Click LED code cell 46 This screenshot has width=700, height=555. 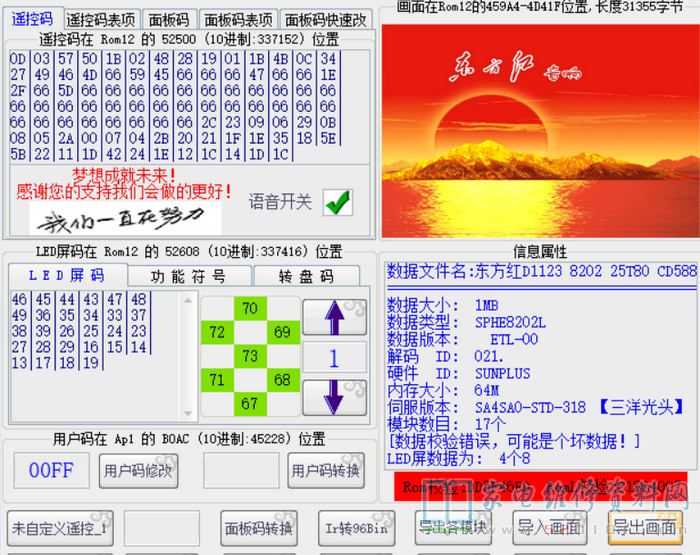coord(19,299)
